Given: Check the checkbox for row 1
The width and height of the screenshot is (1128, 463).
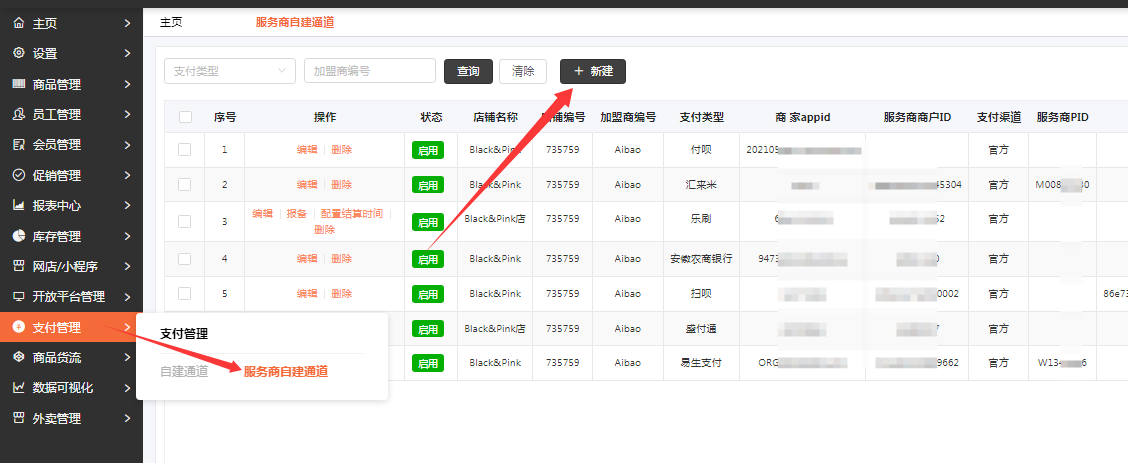Looking at the screenshot, I should pyautogui.click(x=184, y=149).
